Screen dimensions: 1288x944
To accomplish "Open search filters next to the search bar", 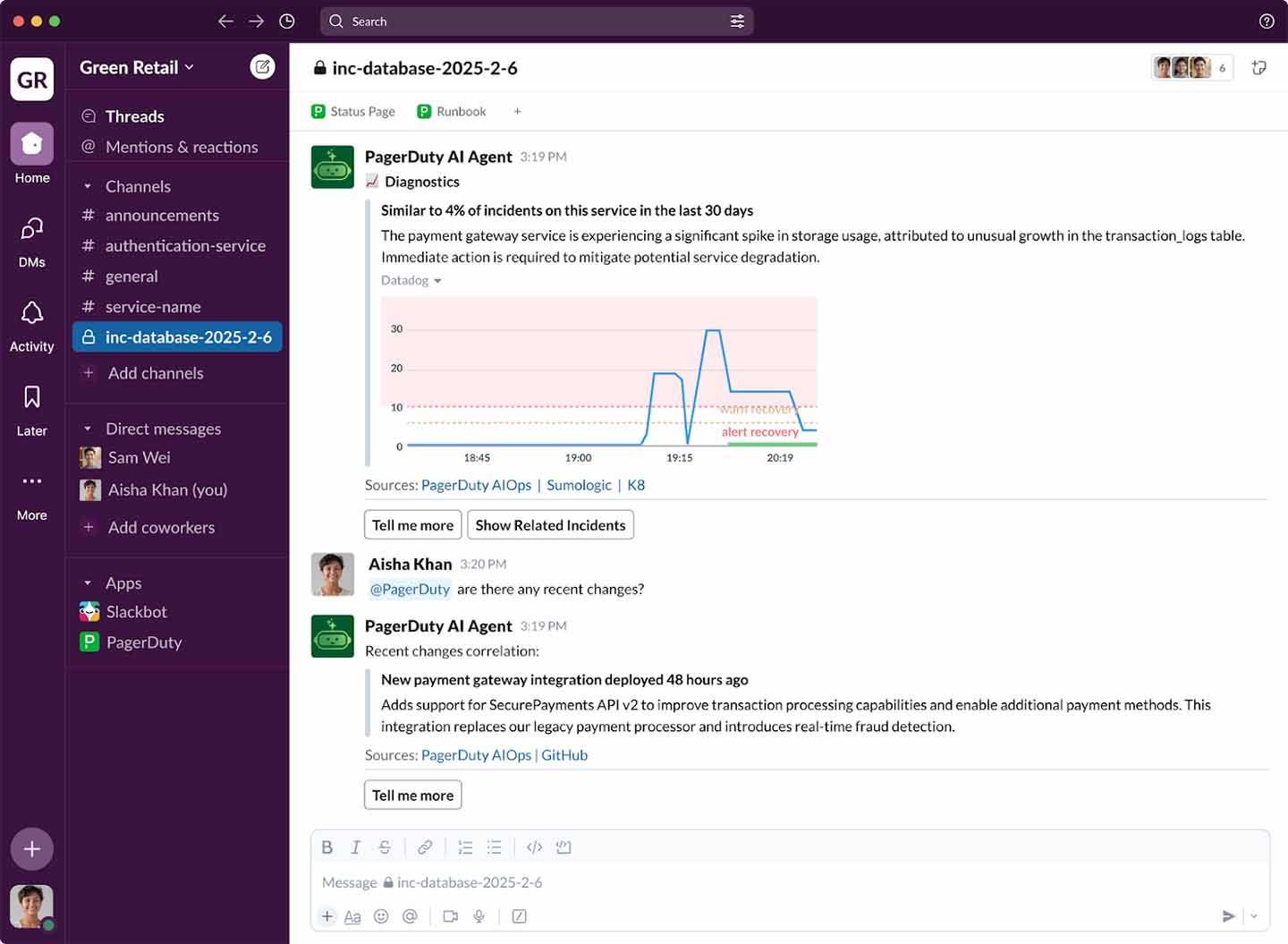I will 737,21.
